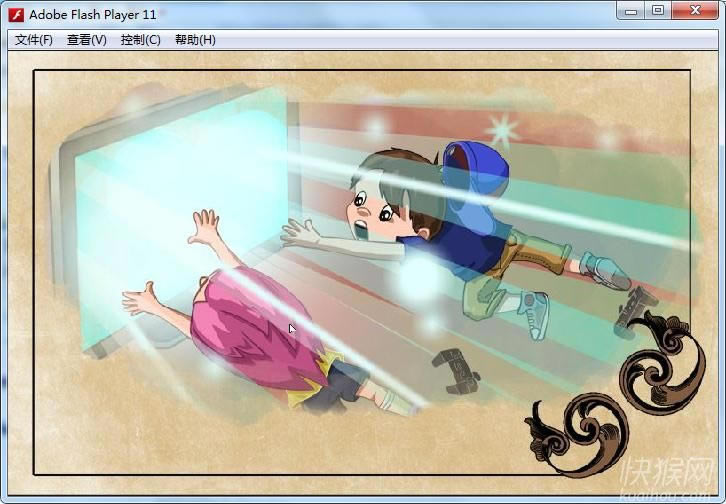This screenshot has height=504, width=726.
Task: Click the red Flash Player title bar icon
Action: coord(16,14)
